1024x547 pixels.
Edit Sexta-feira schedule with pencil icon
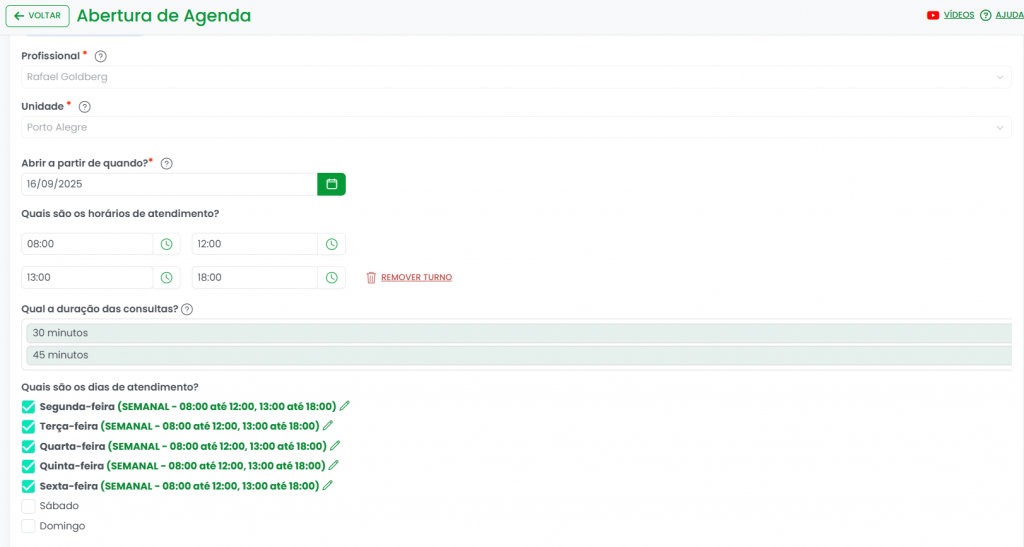click(327, 486)
